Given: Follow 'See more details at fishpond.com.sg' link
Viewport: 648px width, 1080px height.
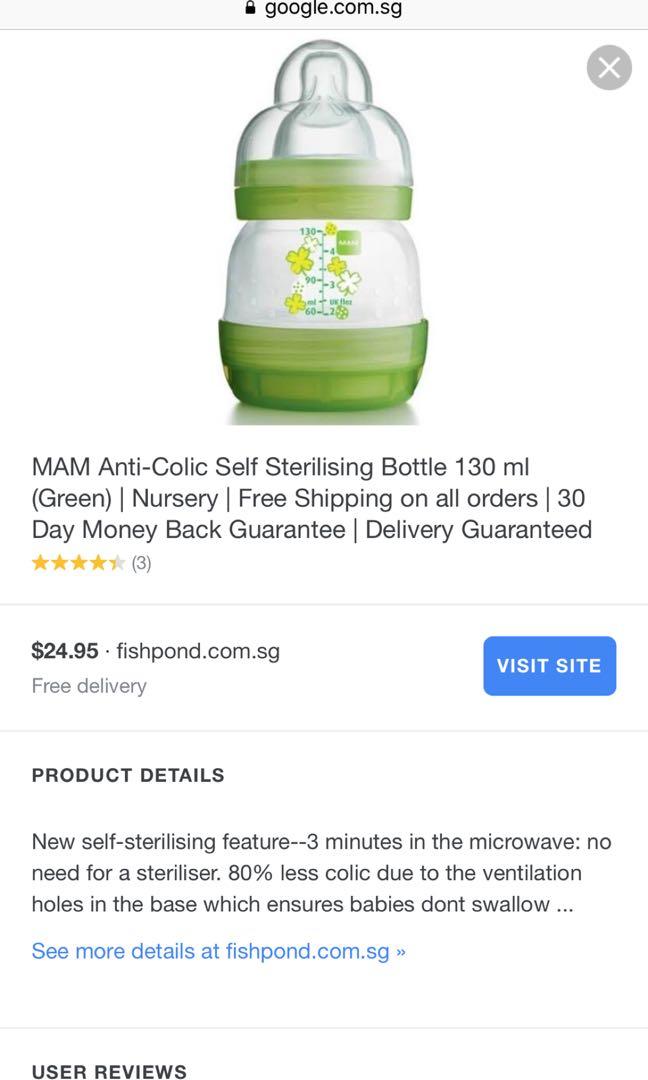Looking at the screenshot, I should [x=217, y=951].
